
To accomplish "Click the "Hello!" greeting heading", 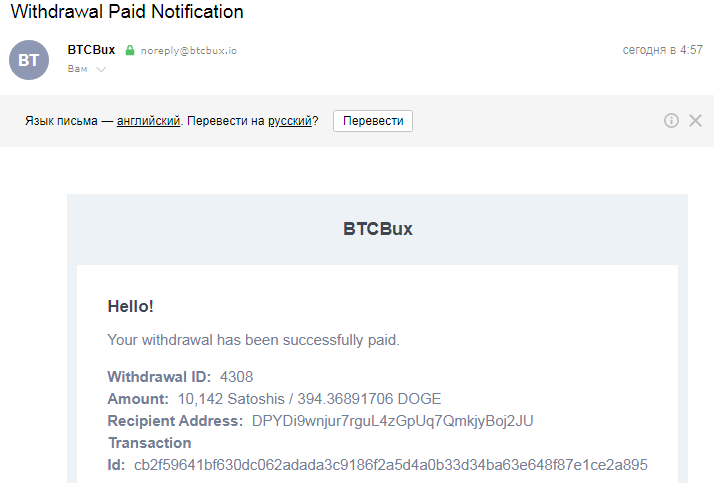I will click(130, 307).
